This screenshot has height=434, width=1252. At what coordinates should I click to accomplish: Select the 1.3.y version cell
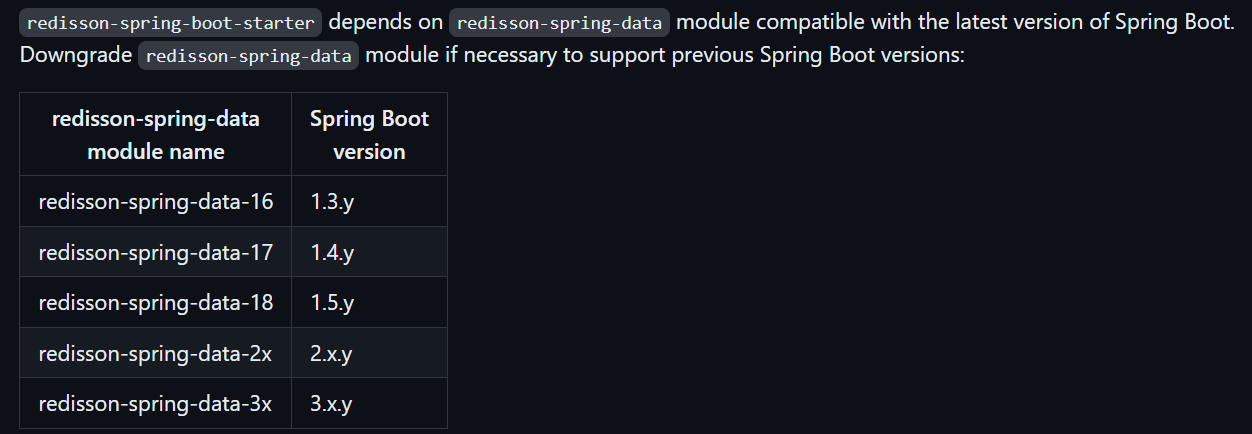coord(332,201)
